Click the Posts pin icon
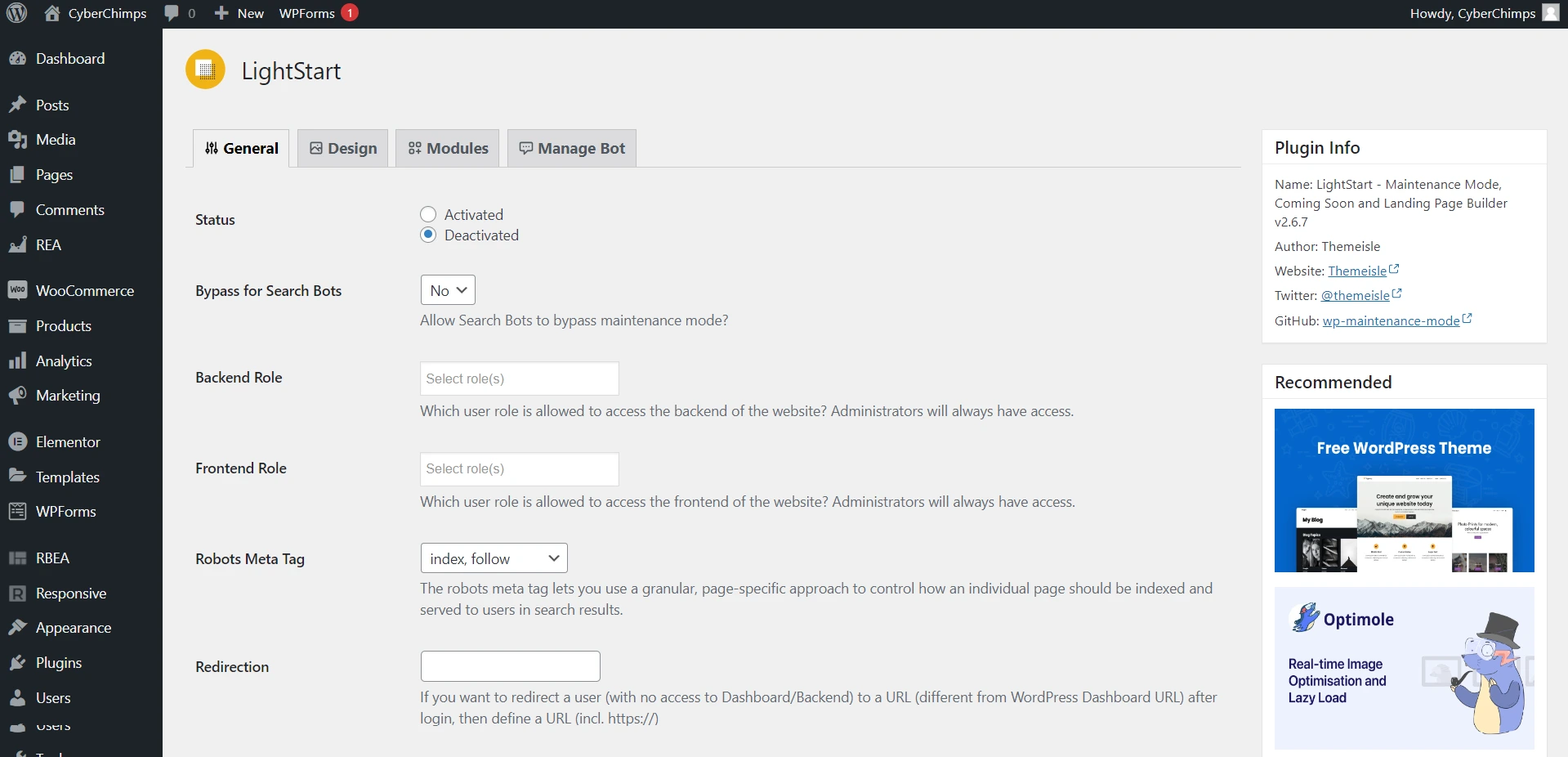This screenshot has height=757, width=1568. click(x=18, y=105)
